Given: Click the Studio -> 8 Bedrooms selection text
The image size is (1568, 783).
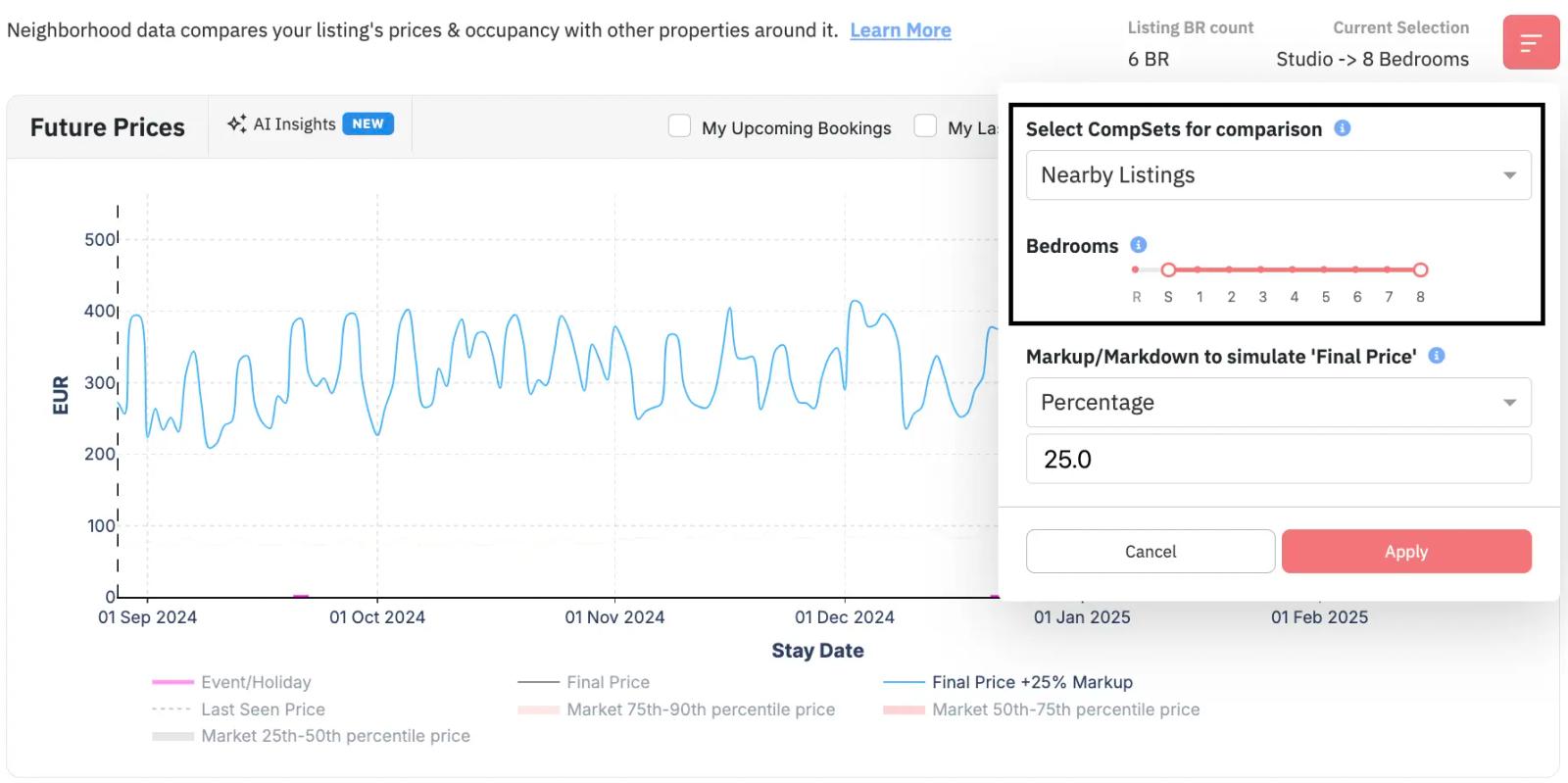Looking at the screenshot, I should click(1372, 59).
